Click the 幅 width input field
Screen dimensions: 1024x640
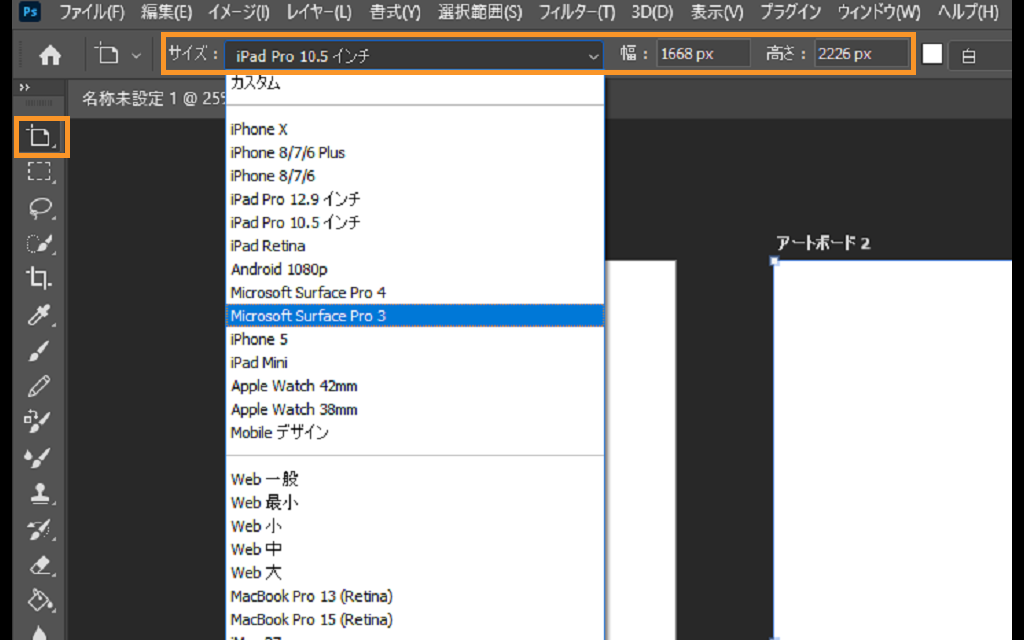[703, 54]
